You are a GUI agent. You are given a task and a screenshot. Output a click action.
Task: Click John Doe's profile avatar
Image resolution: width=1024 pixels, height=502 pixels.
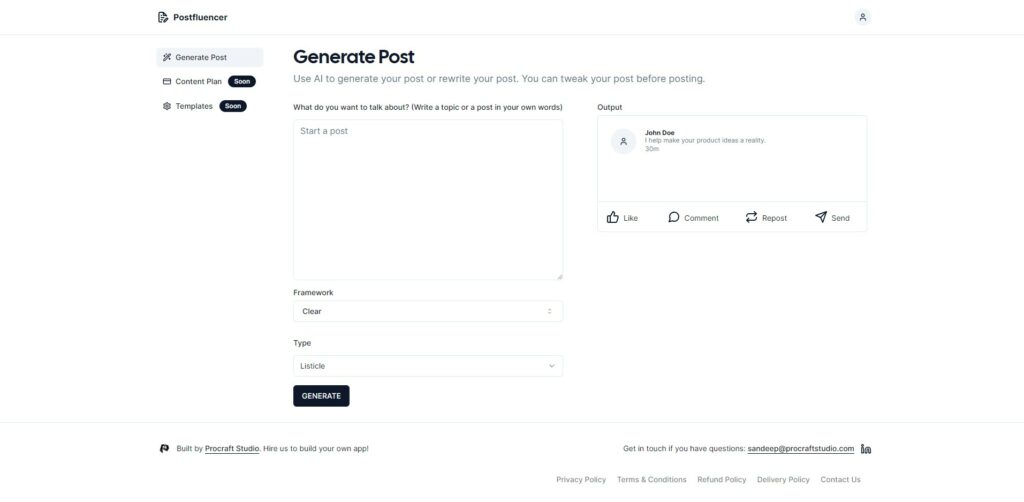click(623, 141)
